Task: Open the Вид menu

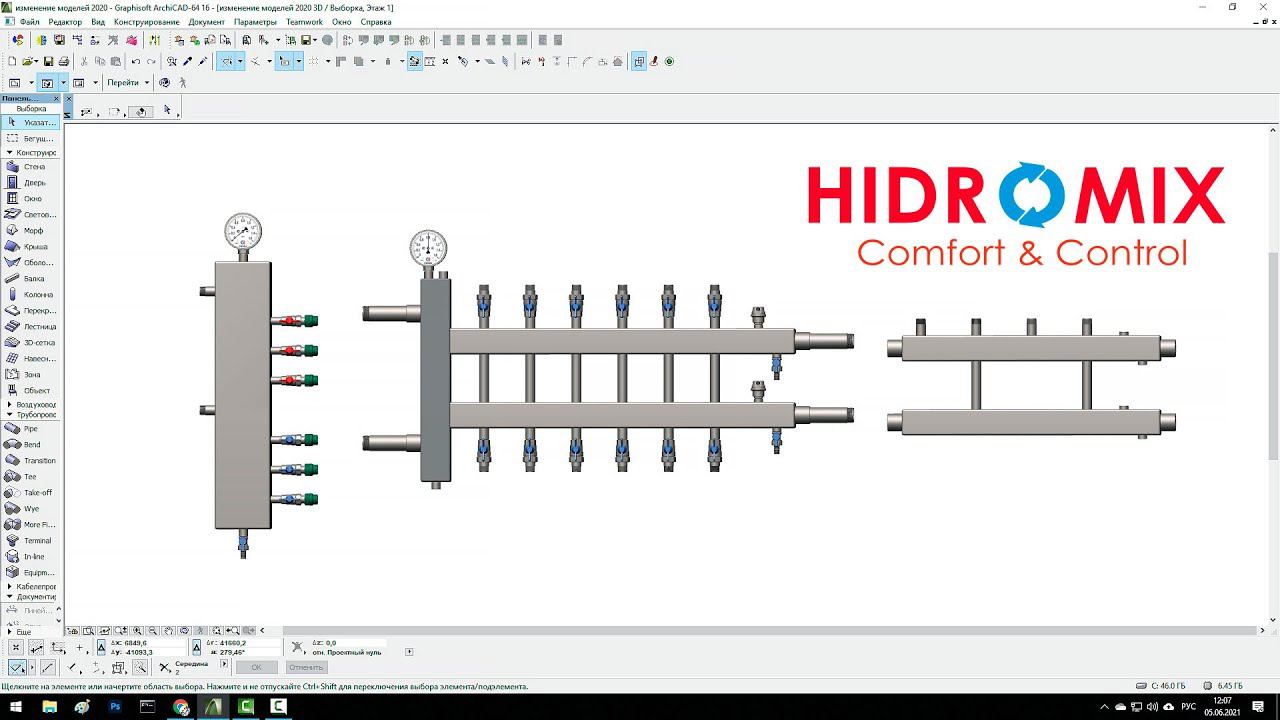Action: pyautogui.click(x=98, y=21)
